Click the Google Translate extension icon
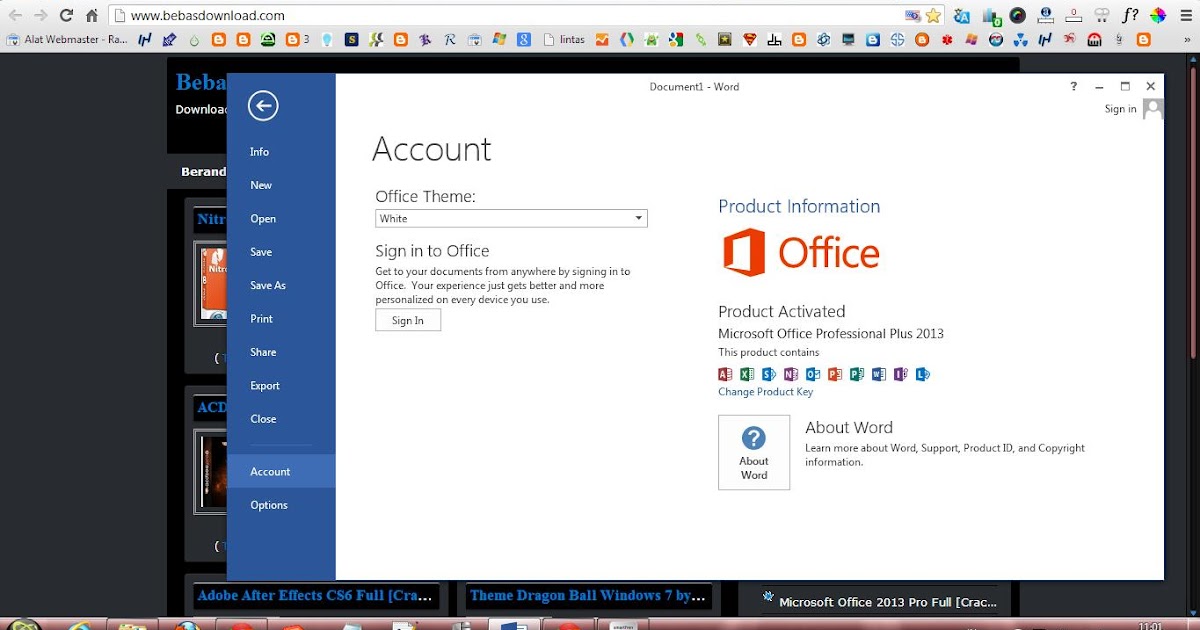 (x=962, y=15)
